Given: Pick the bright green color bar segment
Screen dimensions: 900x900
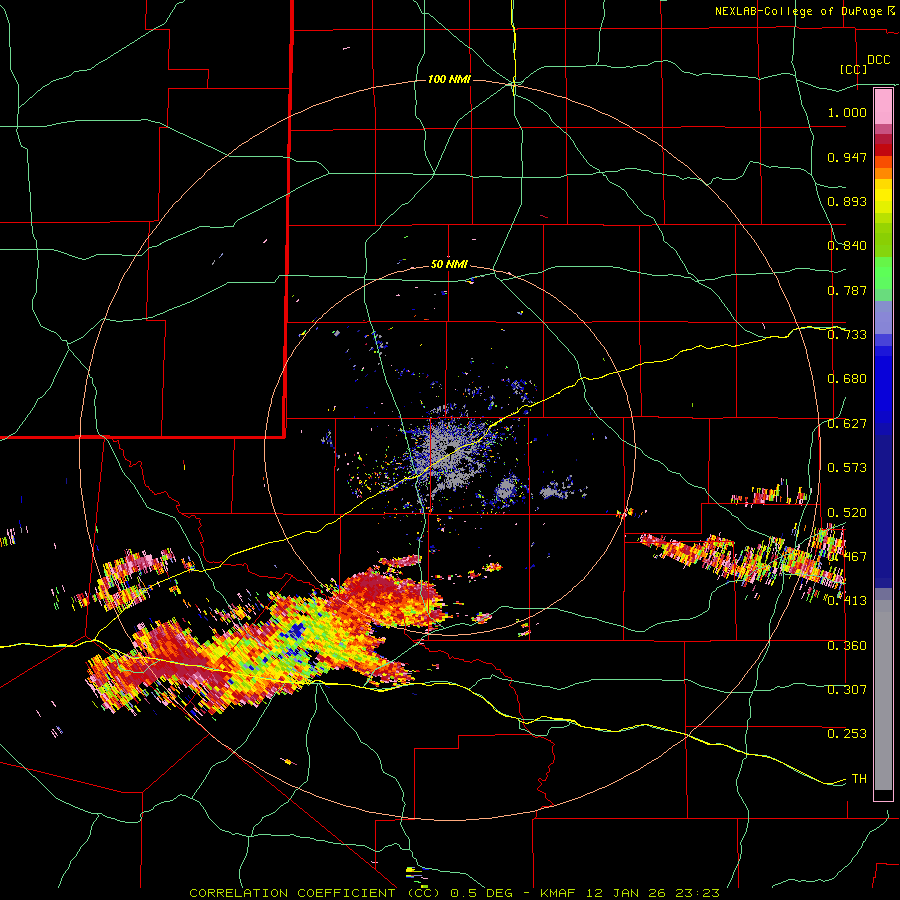Looking at the screenshot, I should click(x=883, y=273).
